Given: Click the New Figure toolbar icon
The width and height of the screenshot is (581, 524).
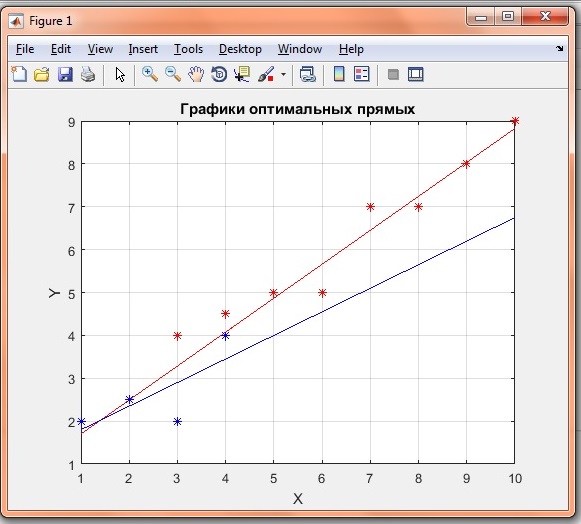Looking at the screenshot, I should (19, 74).
